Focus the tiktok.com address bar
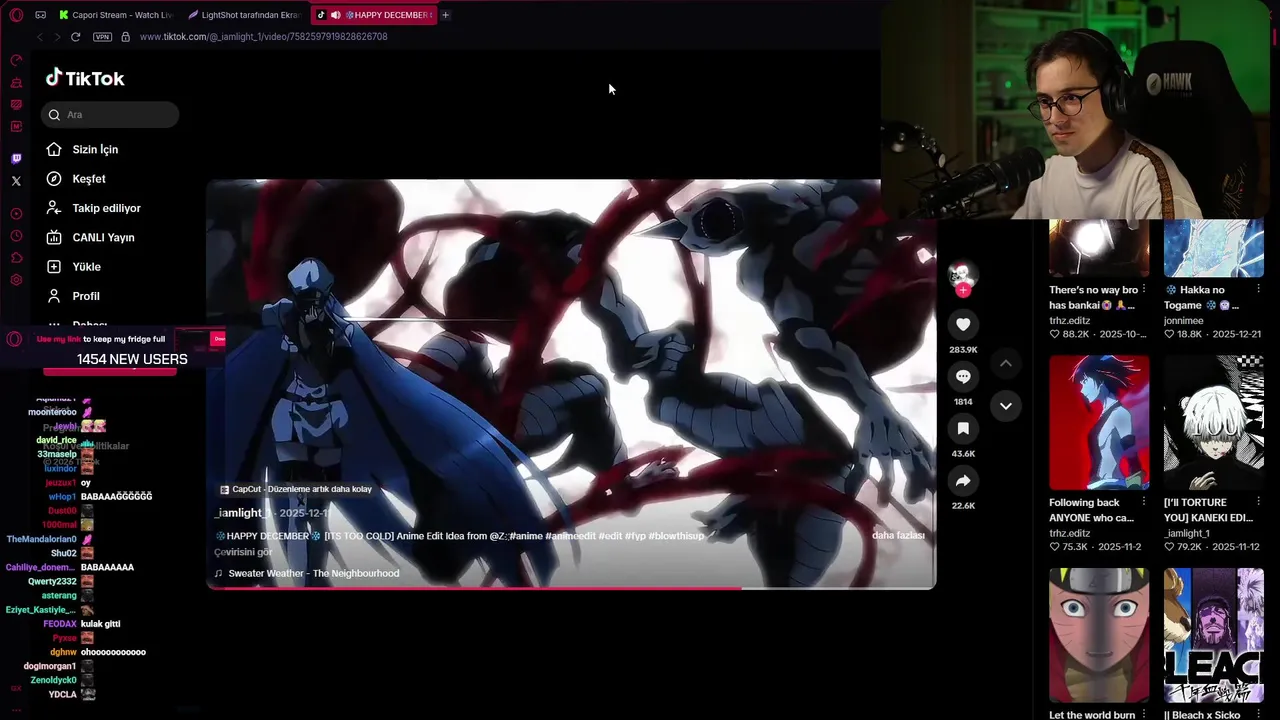1280x720 pixels. (264, 37)
